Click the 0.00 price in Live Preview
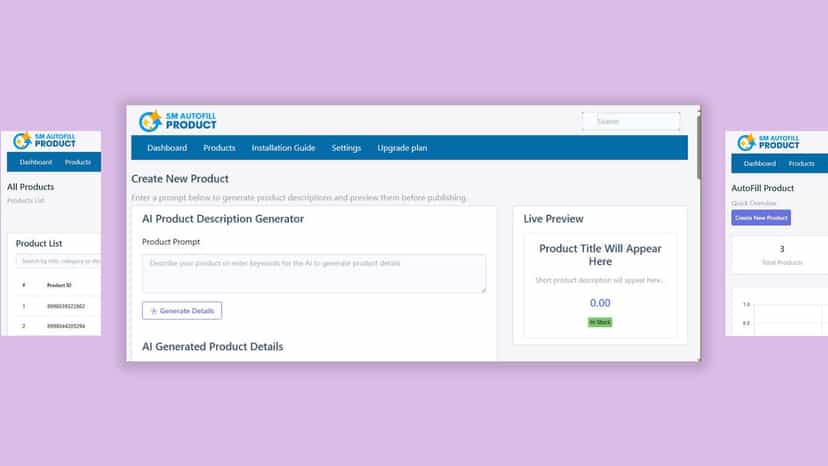 [x=600, y=303]
